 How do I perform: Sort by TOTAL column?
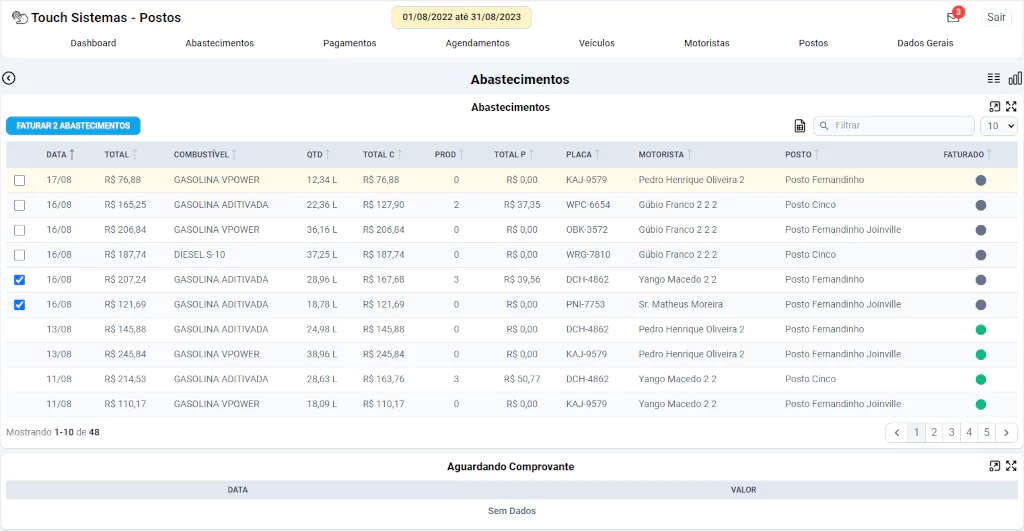pyautogui.click(x=121, y=155)
